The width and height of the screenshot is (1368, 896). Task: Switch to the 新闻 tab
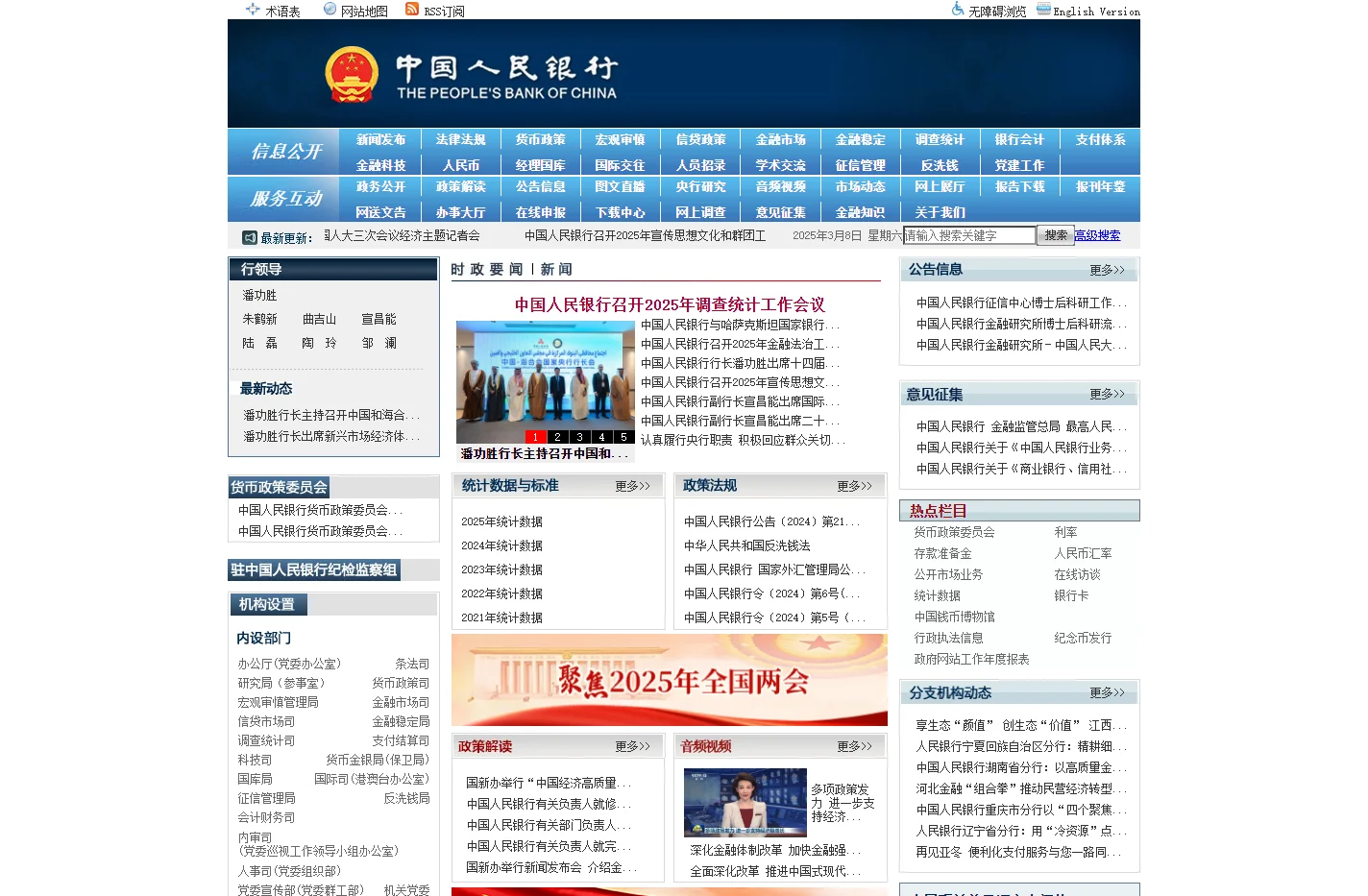pos(556,270)
